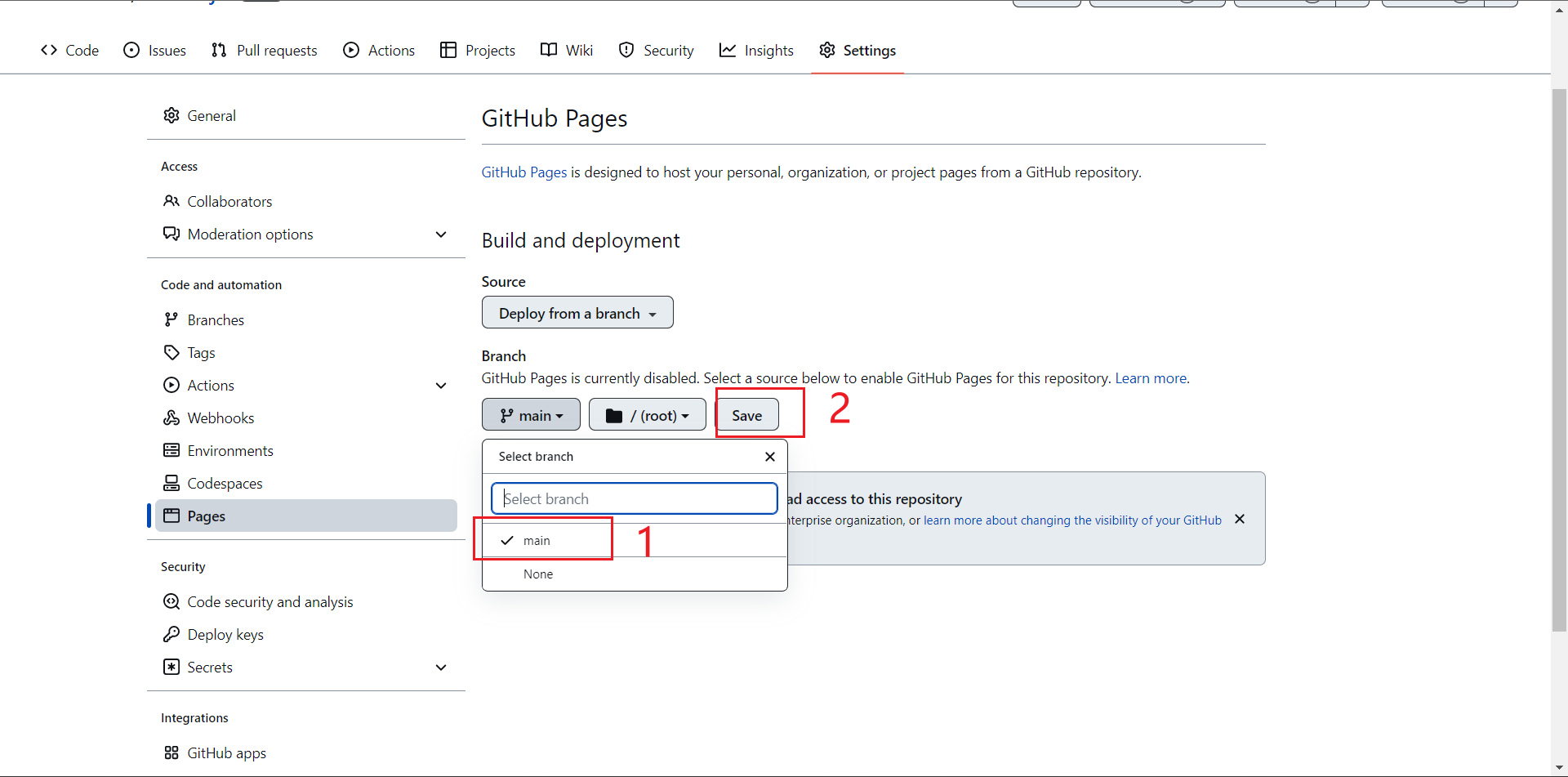
Task: Select the Settings tab
Action: 857,51
